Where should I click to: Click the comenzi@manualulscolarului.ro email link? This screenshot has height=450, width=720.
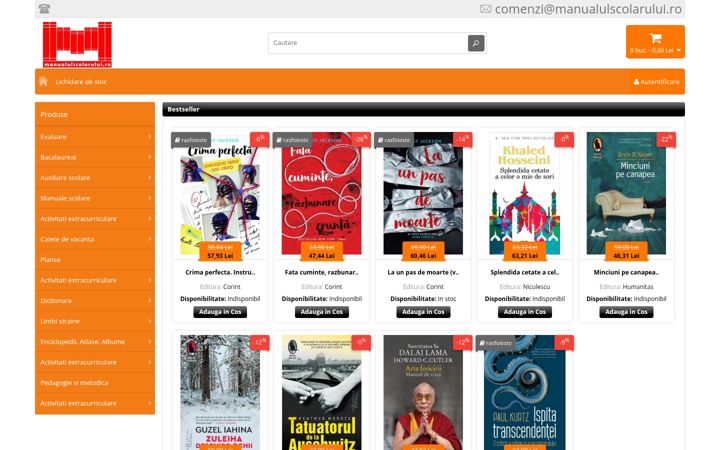(x=588, y=9)
